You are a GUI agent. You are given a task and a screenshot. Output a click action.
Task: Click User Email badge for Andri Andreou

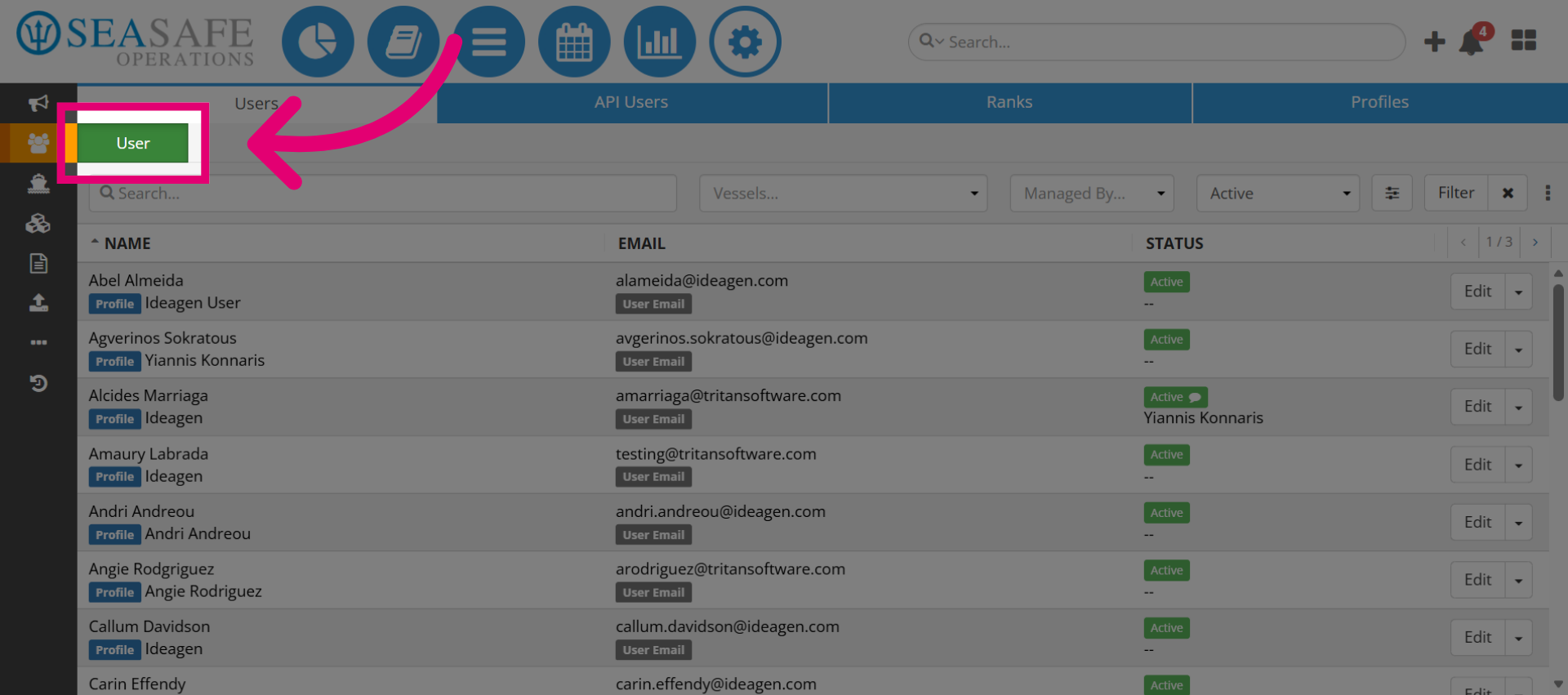click(653, 535)
